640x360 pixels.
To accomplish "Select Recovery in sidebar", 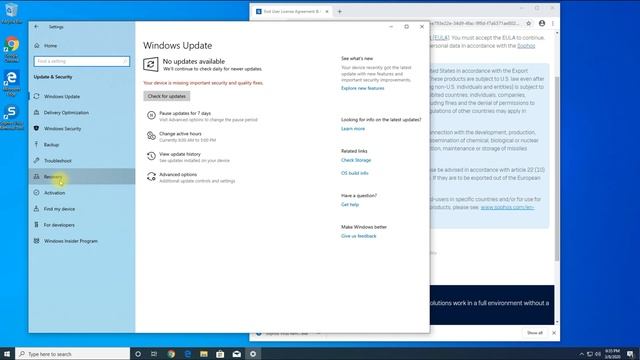I will [x=82, y=176].
